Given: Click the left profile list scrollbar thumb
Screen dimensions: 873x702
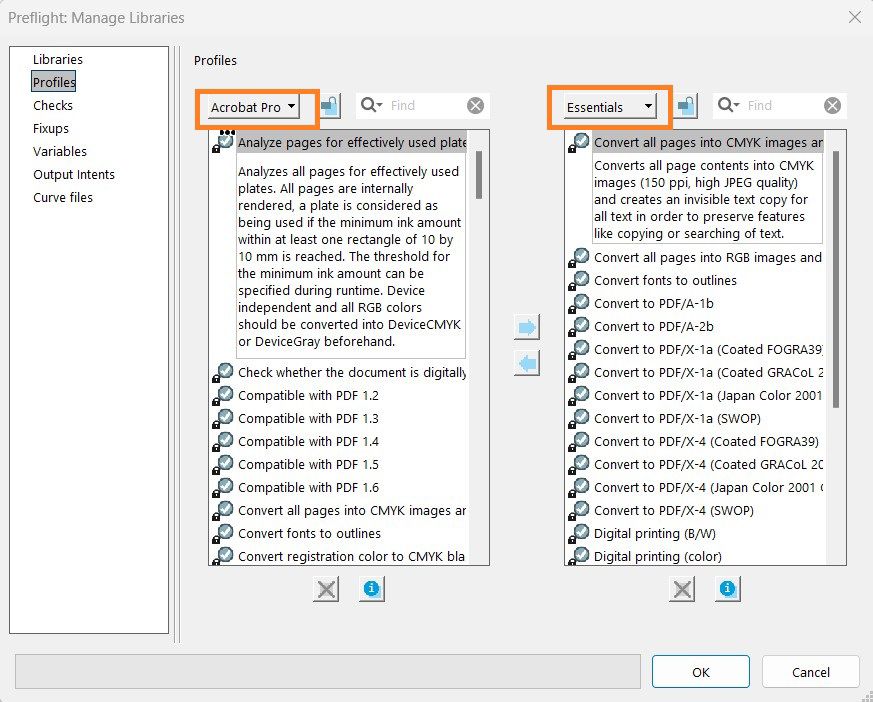Looking at the screenshot, I should coord(479,175).
